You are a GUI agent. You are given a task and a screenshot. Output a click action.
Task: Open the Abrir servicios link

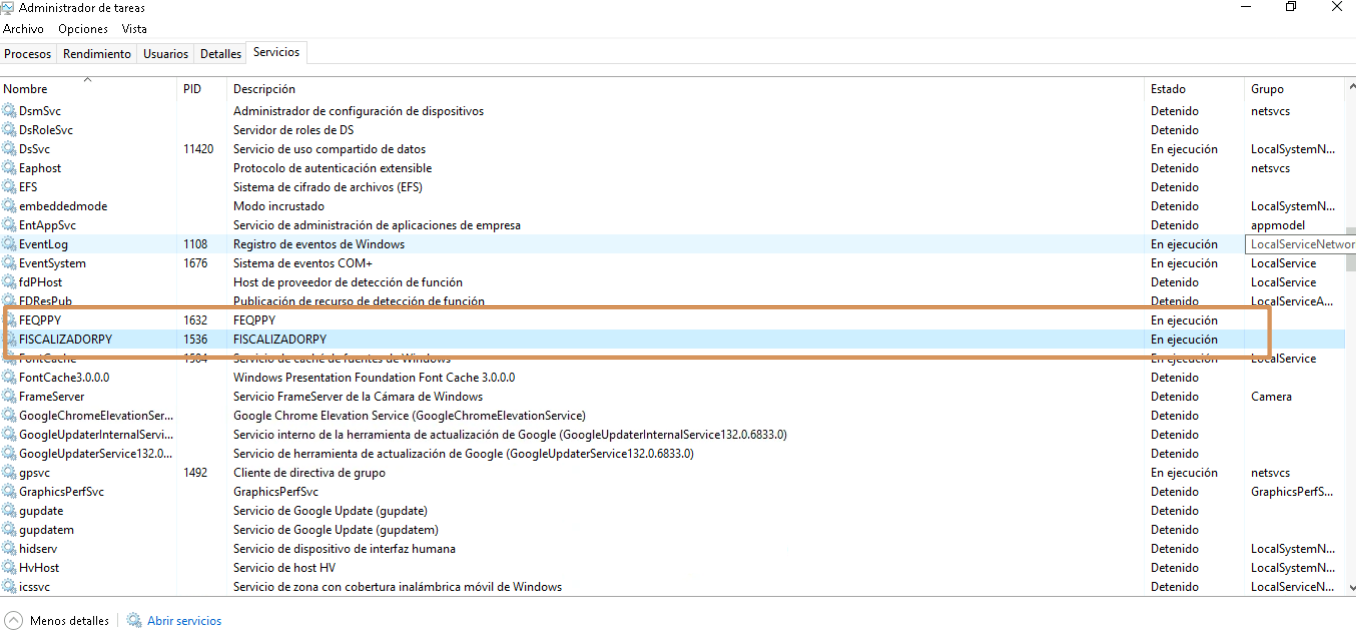coord(184,621)
